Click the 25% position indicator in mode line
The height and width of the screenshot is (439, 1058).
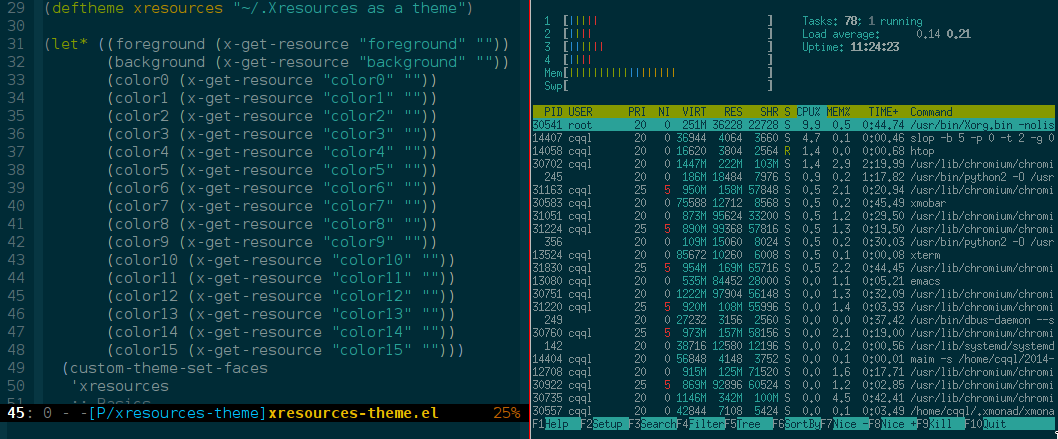point(506,413)
